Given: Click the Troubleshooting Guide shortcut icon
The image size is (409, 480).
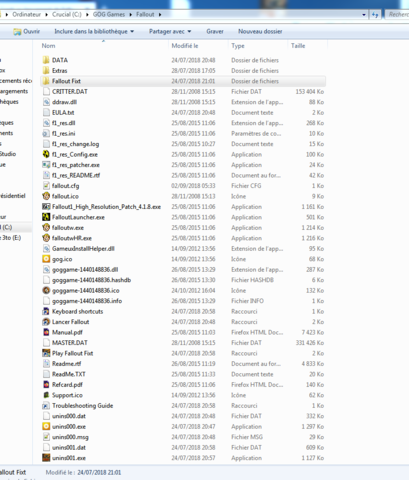Looking at the screenshot, I should pos(46,405).
